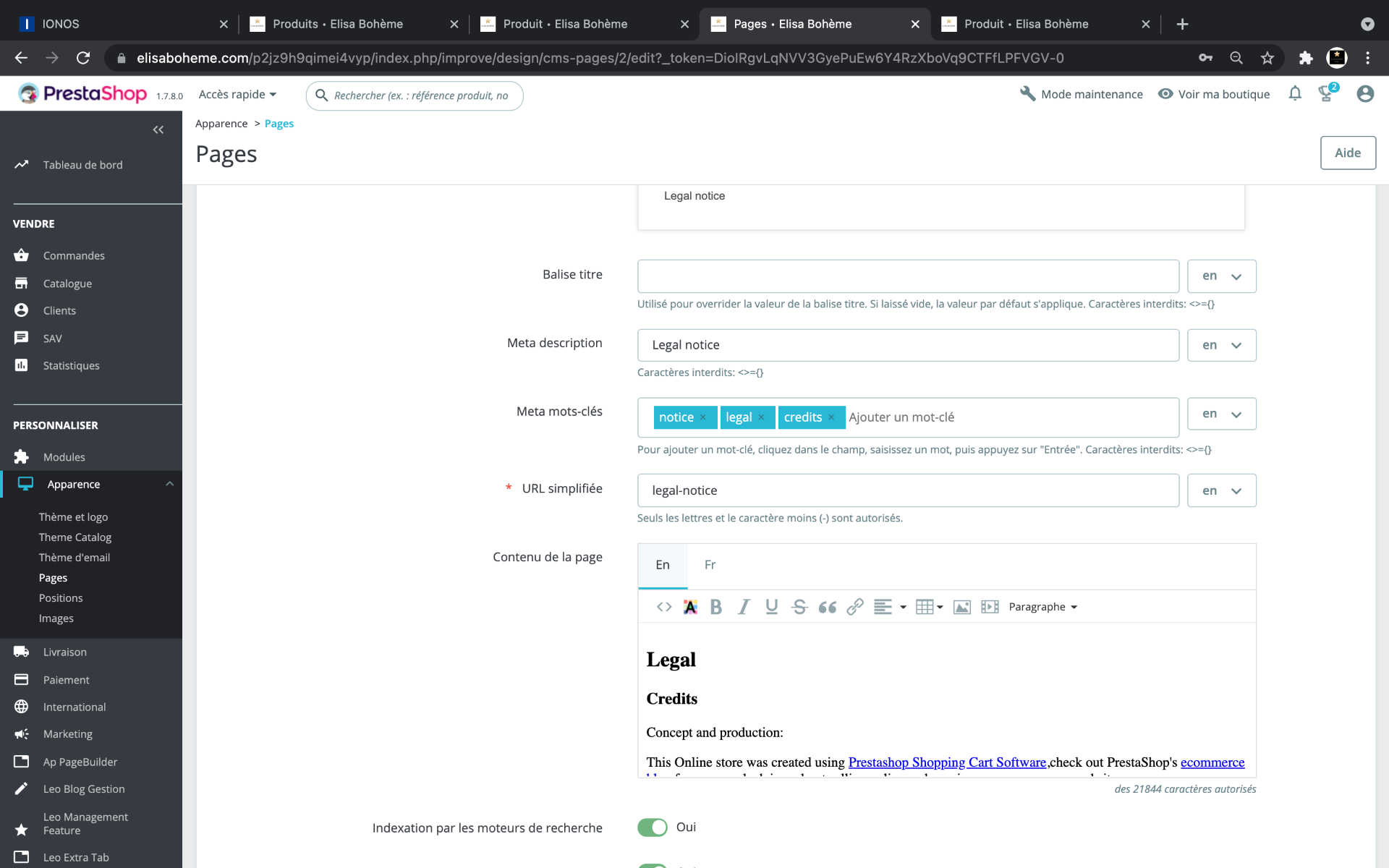
Task: Toggle bold formatting in editor
Action: point(716,607)
